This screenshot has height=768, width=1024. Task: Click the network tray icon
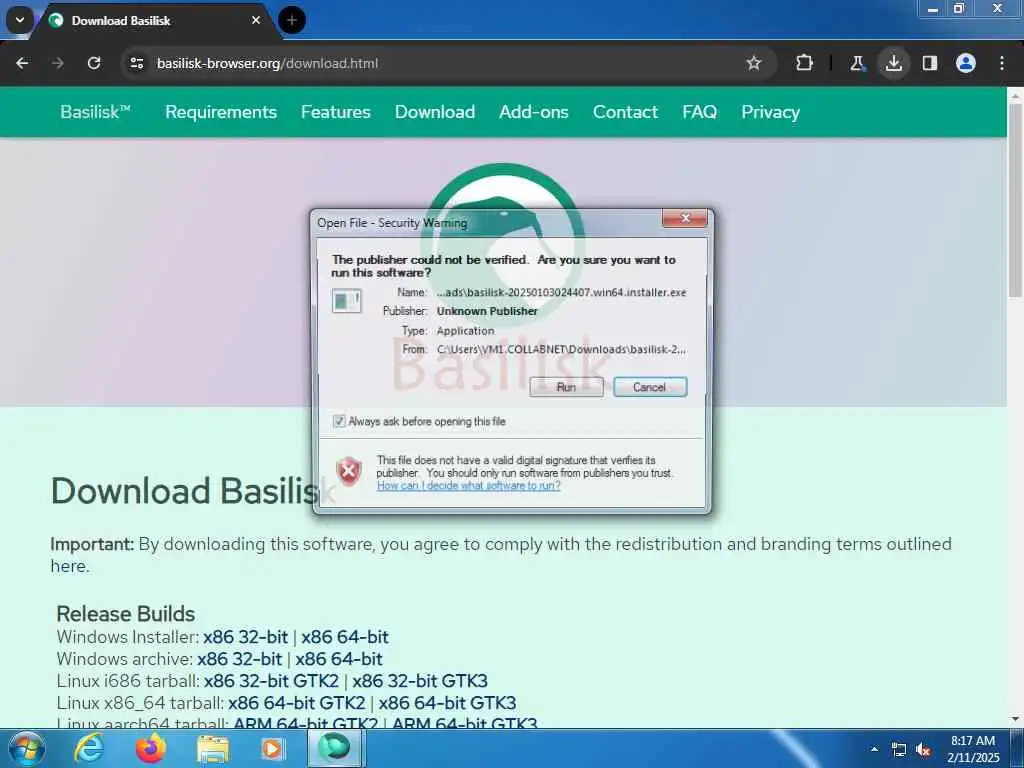[899, 750]
